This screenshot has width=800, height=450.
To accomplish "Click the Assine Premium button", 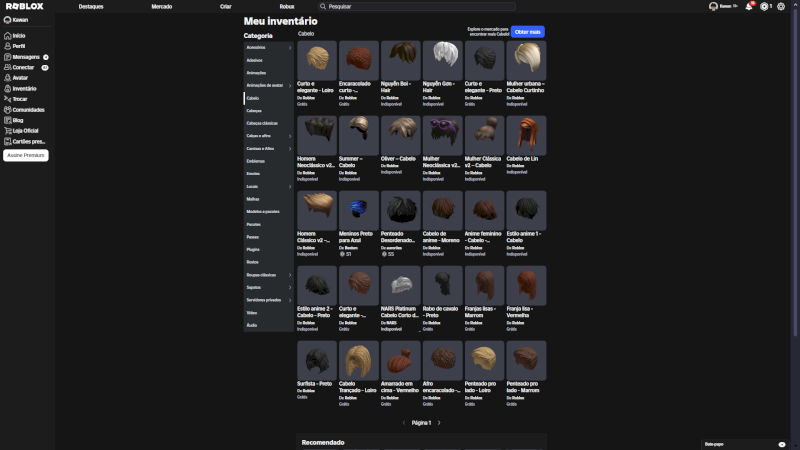I will (x=26, y=156).
